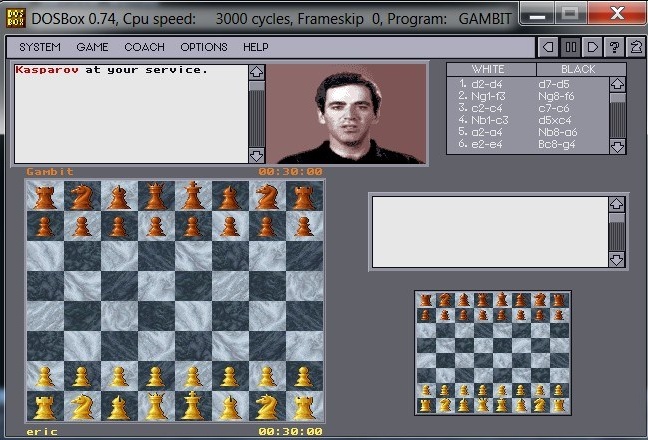
Task: Click the empty d4 square
Action: (x=156, y=316)
